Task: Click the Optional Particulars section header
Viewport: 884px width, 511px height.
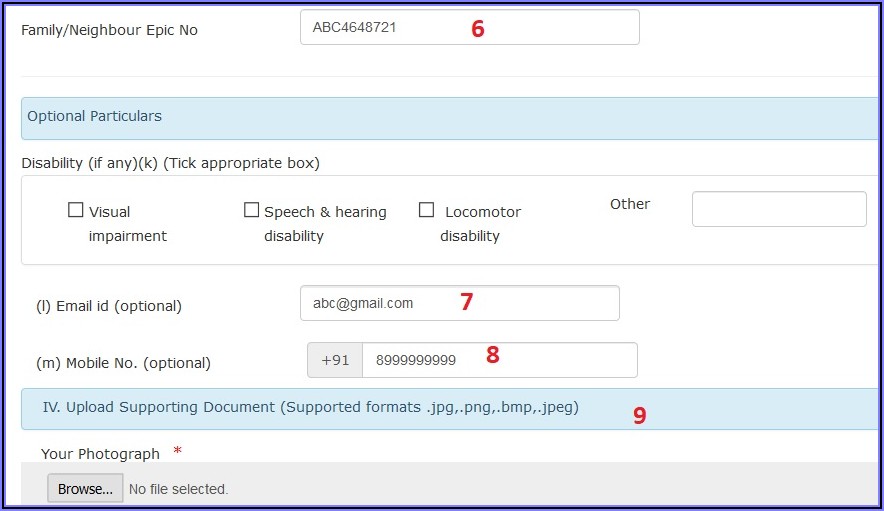Action: click(x=94, y=117)
